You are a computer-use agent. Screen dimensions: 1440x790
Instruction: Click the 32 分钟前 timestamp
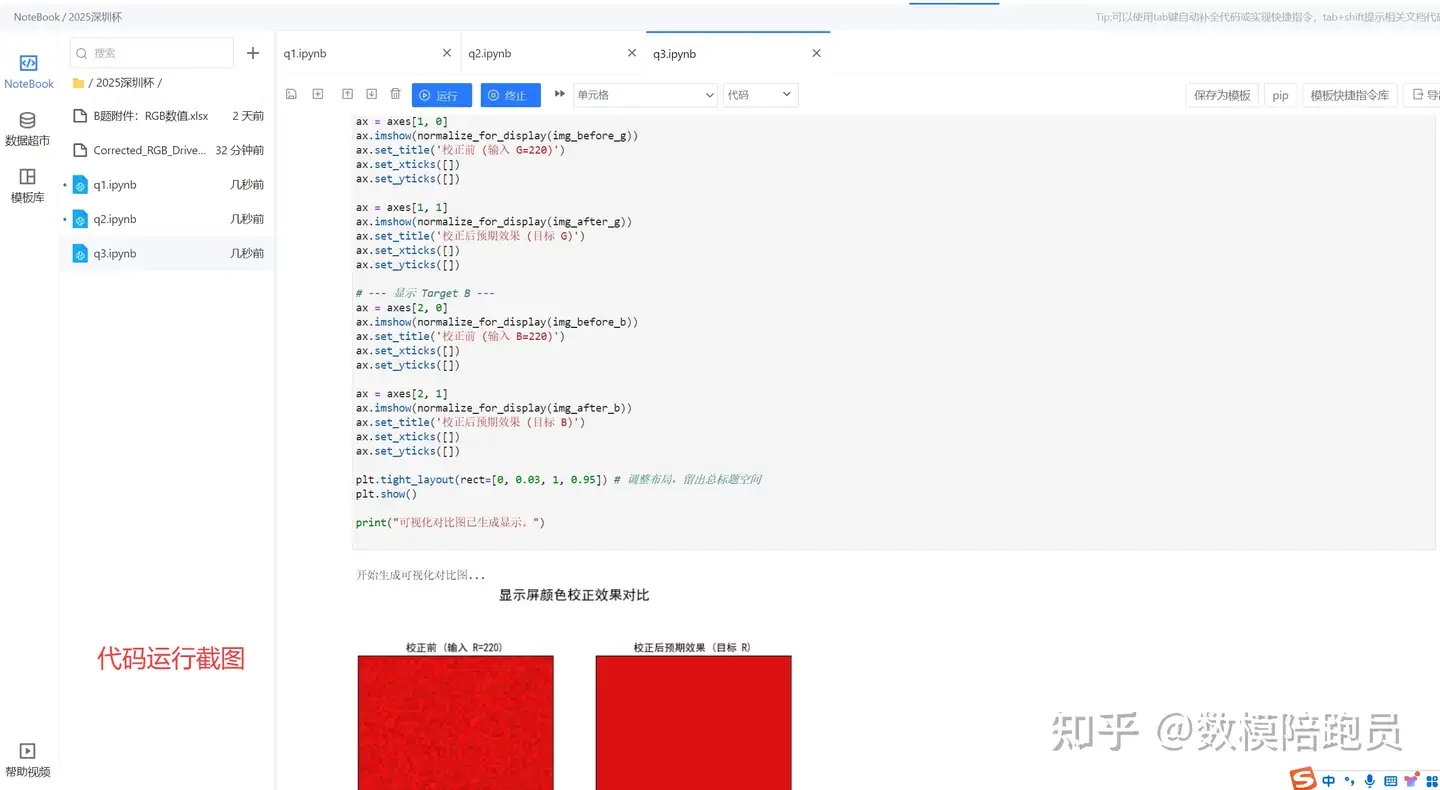coord(240,150)
